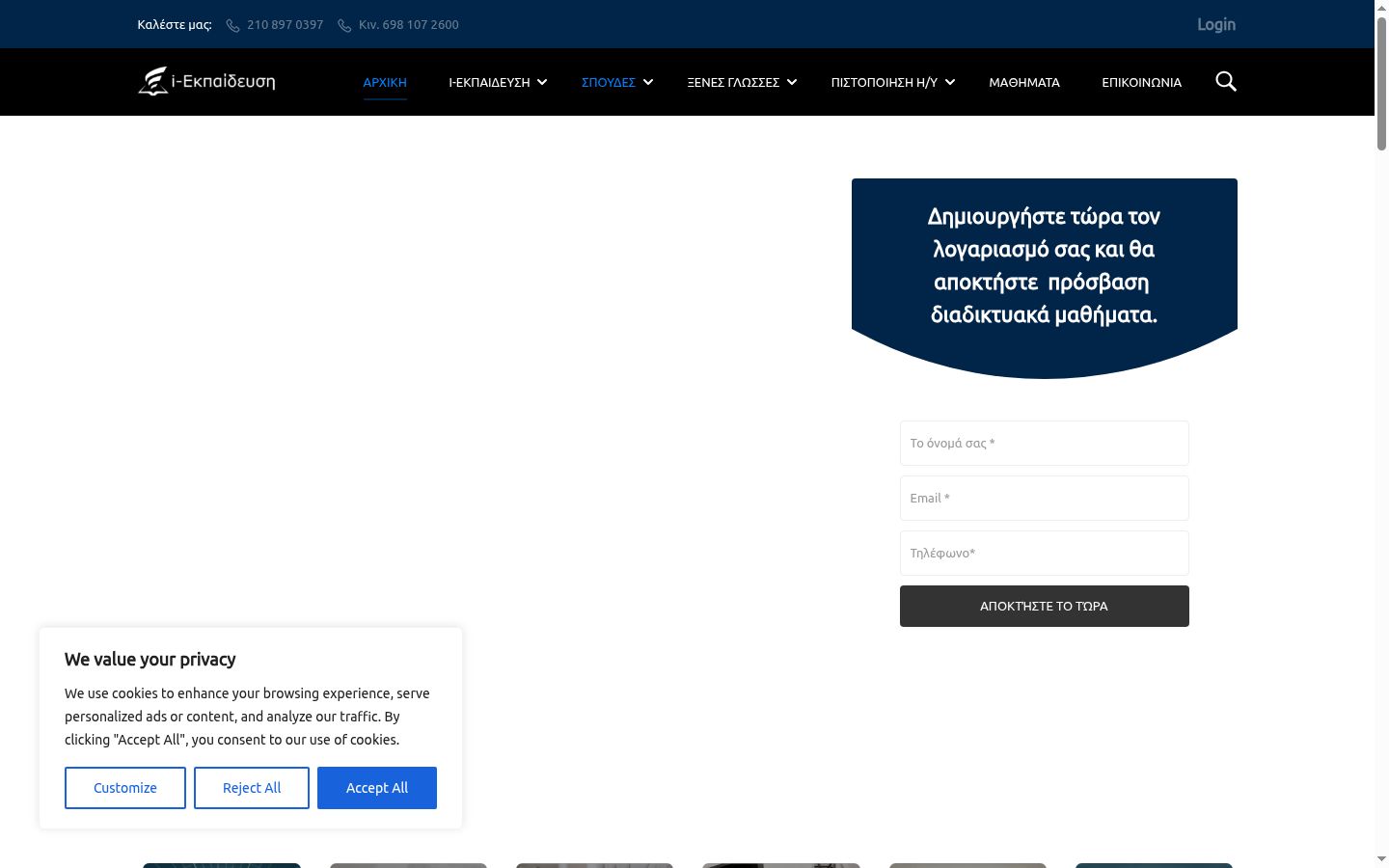Viewport: 1389px width, 868px height.
Task: Focus the Το όνομά σας field
Action: tap(1045, 444)
